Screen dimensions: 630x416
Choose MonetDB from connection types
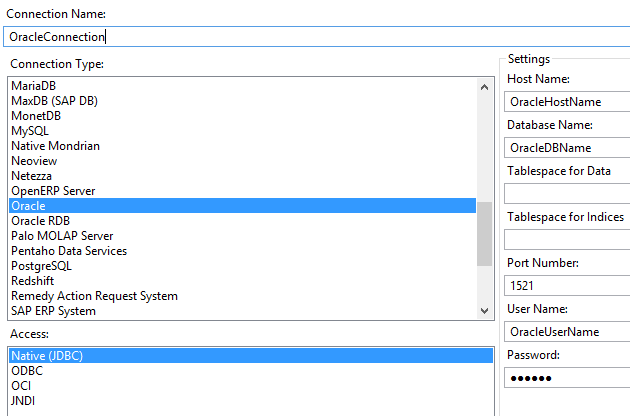pyautogui.click(x=242, y=116)
